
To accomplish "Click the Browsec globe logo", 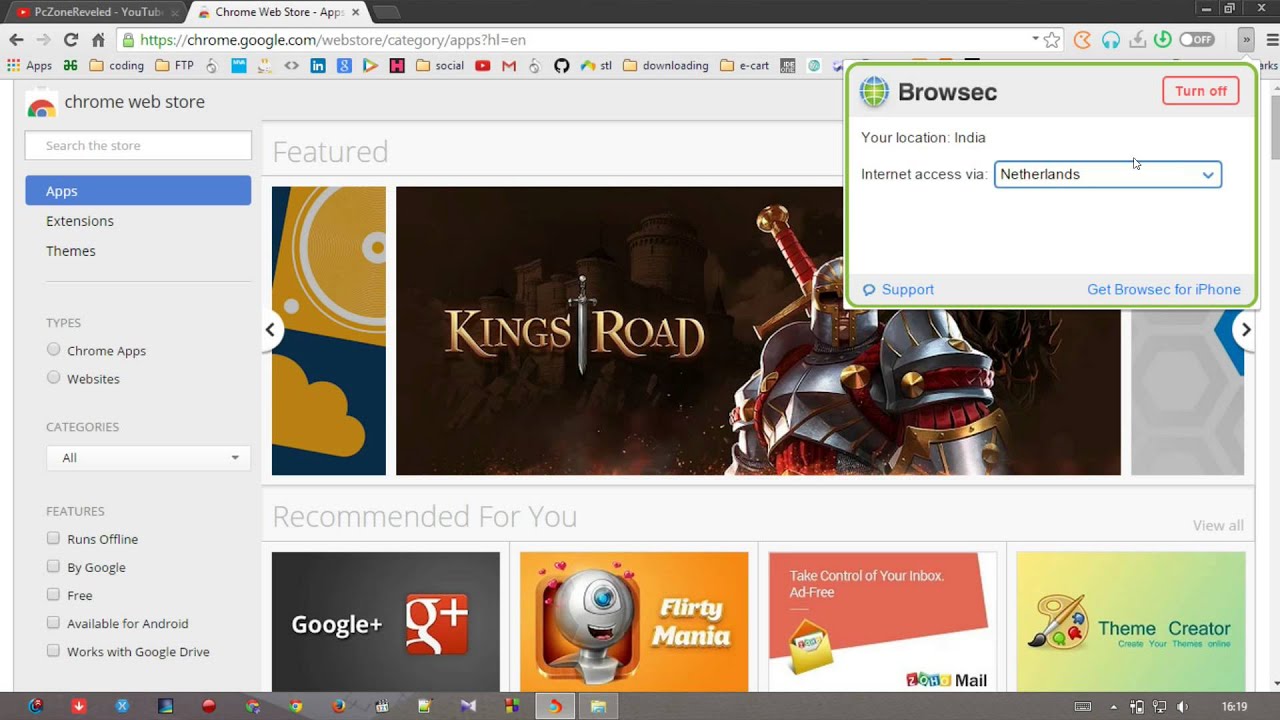I will 874,91.
